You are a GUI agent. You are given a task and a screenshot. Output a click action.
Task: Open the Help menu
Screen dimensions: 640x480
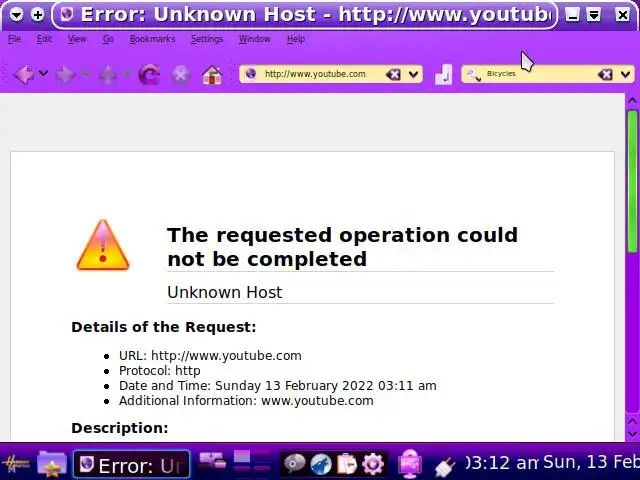pyautogui.click(x=296, y=39)
